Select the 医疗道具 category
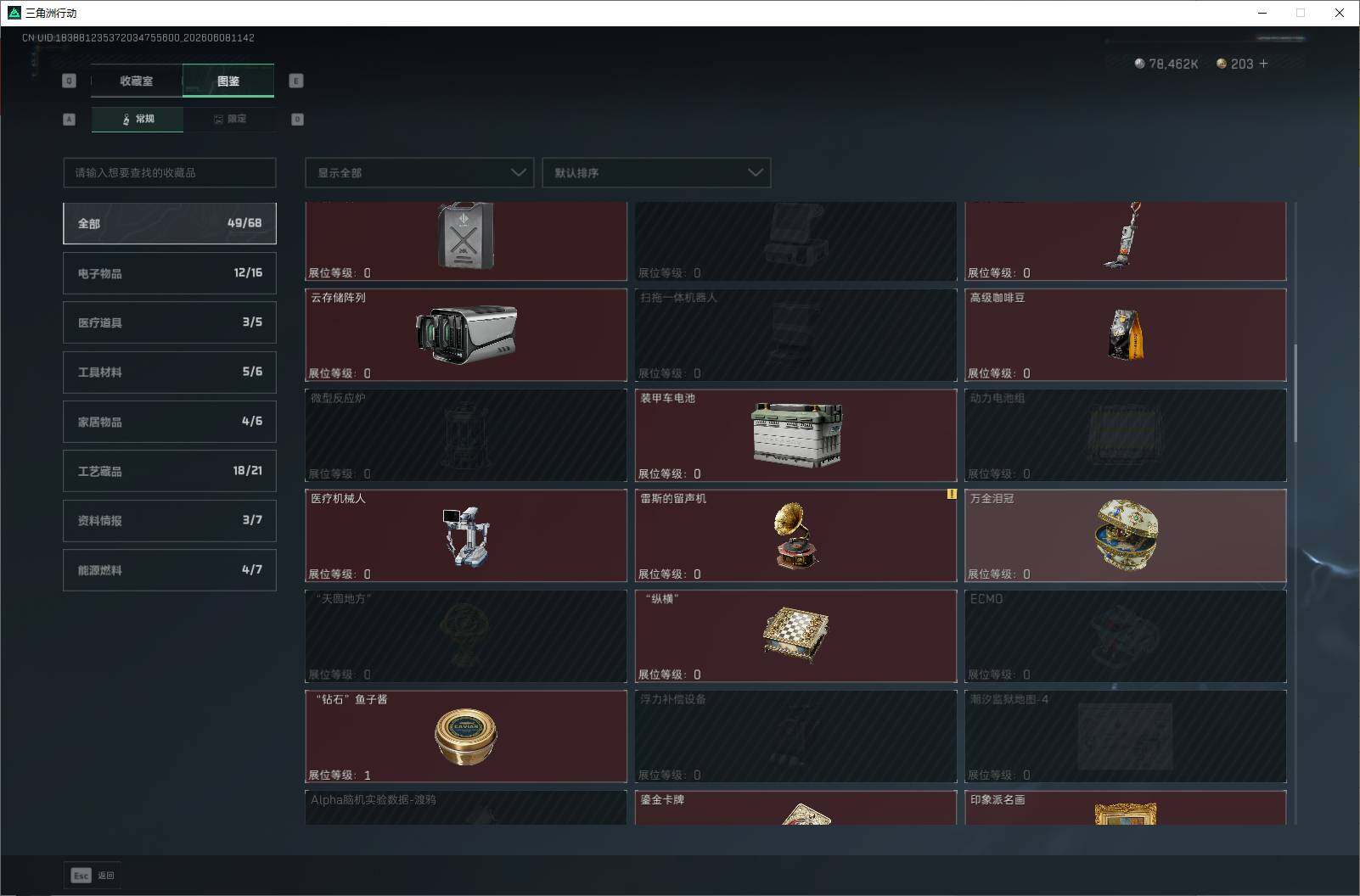Viewport: 1360px width, 896px height. tap(170, 322)
